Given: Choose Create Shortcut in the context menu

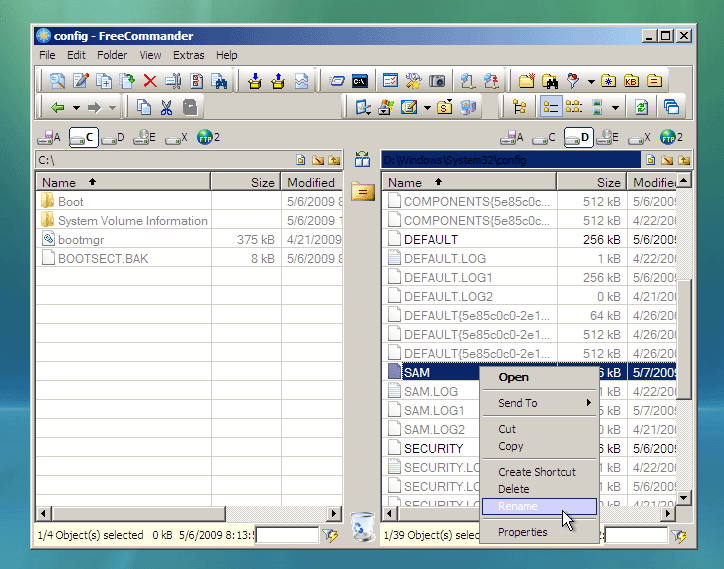Looking at the screenshot, I should coord(539,472).
